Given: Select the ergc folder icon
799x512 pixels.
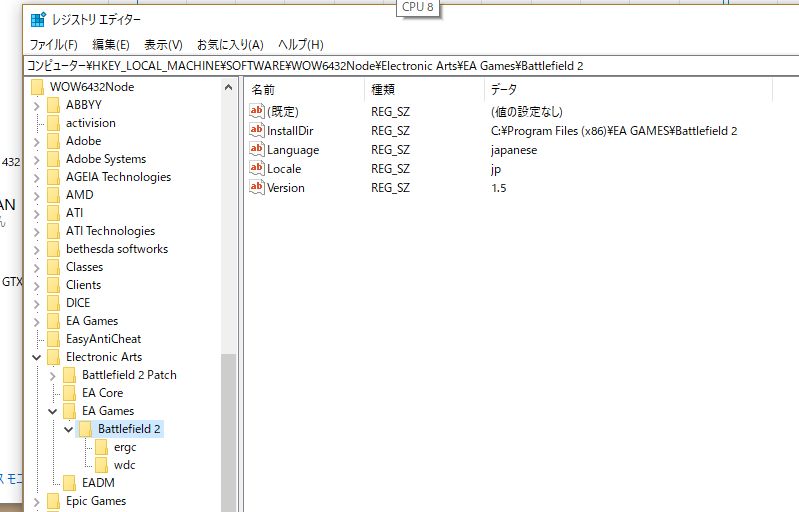Looking at the screenshot, I should point(102,447).
